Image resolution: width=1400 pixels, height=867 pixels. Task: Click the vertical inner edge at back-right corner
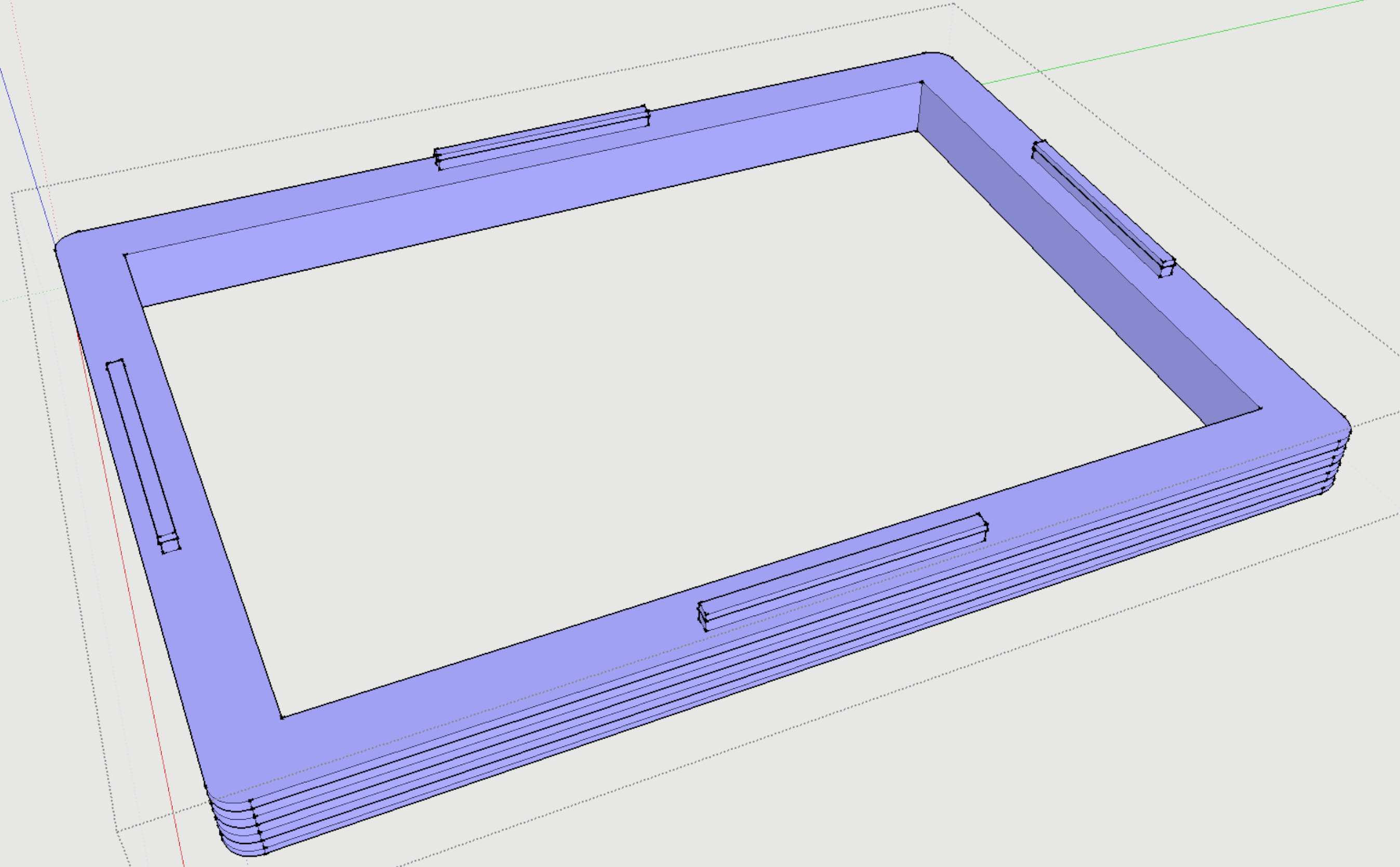pyautogui.click(x=919, y=107)
